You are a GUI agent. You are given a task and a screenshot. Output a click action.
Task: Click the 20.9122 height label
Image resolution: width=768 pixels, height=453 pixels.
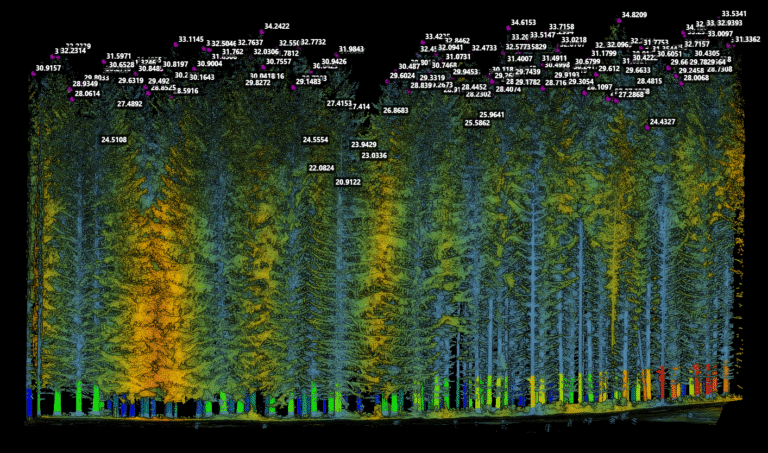tap(348, 182)
